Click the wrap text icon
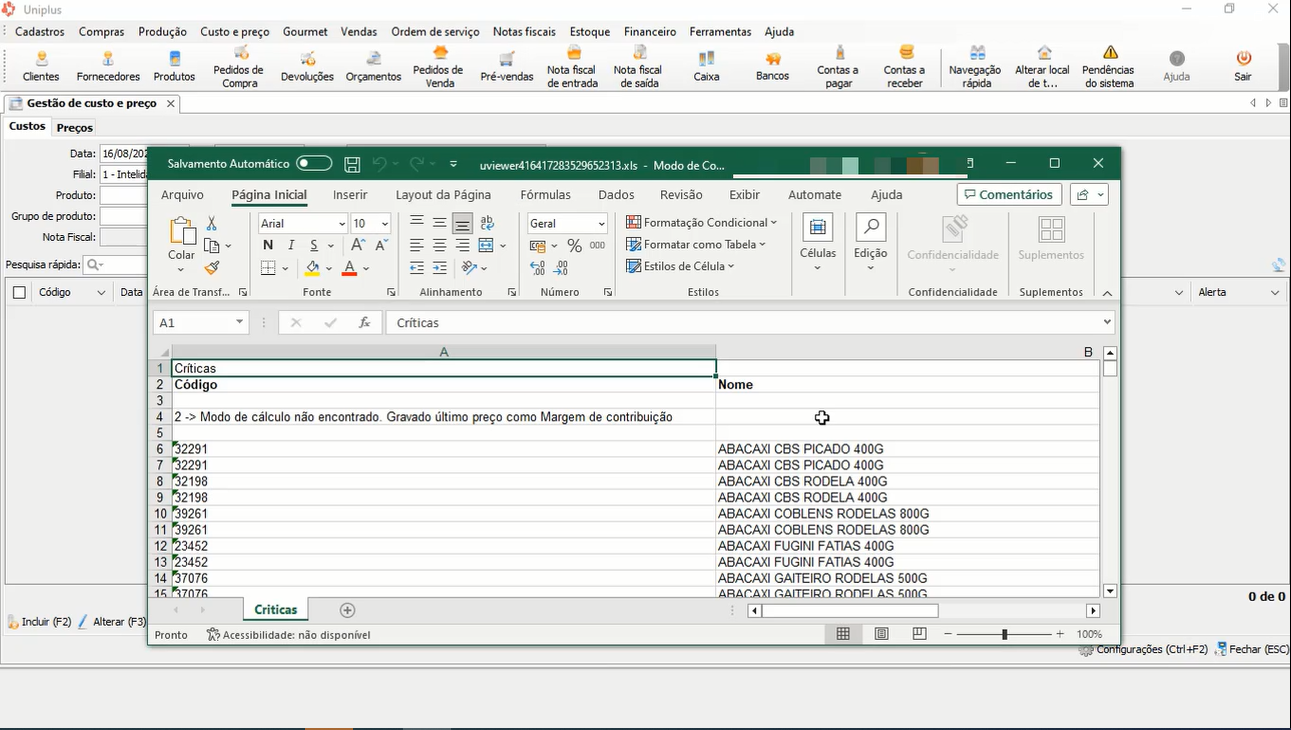The height and width of the screenshot is (730, 1291). (x=487, y=223)
